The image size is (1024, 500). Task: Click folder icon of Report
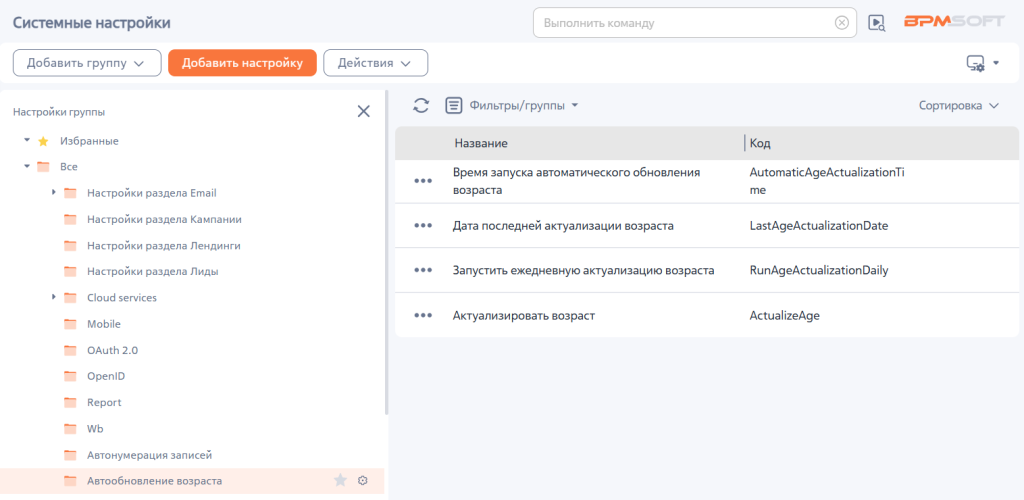70,402
